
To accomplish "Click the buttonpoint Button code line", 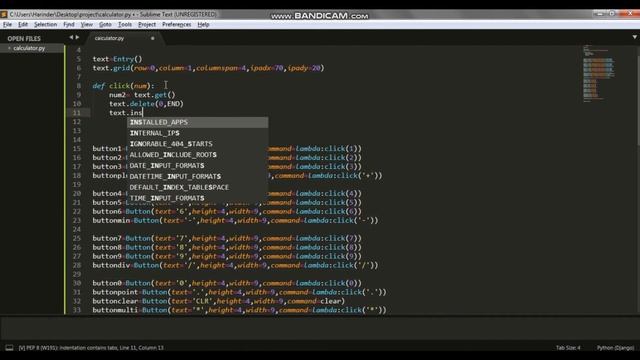I will pos(239,292).
